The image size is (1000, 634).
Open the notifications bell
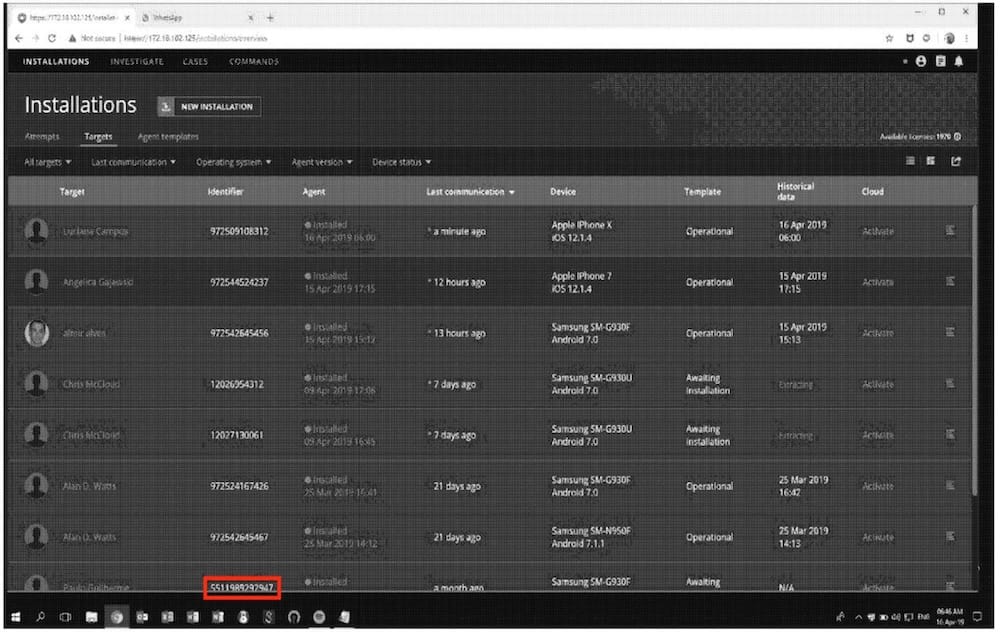[x=959, y=61]
